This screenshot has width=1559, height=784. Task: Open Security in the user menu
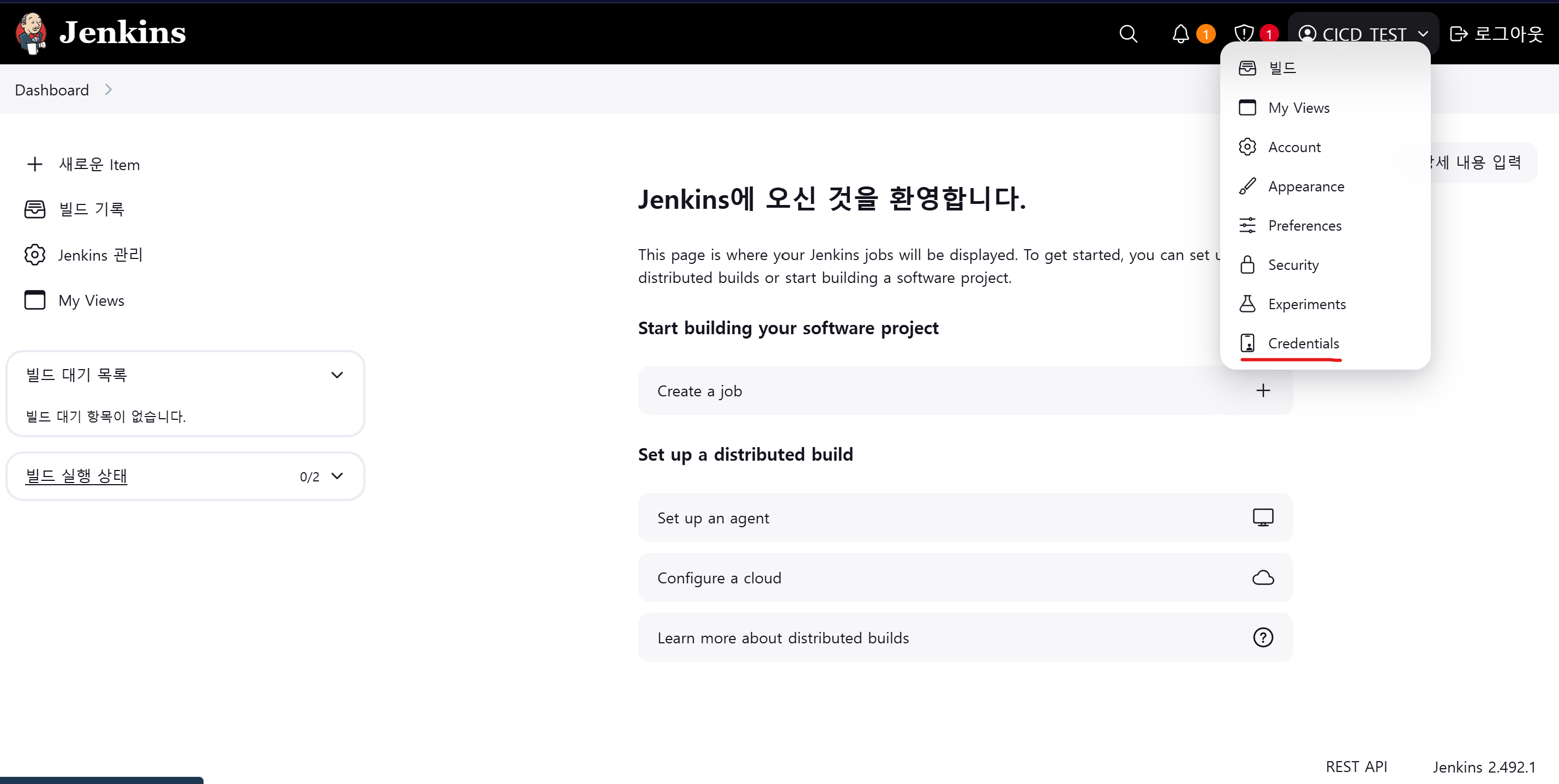1293,265
